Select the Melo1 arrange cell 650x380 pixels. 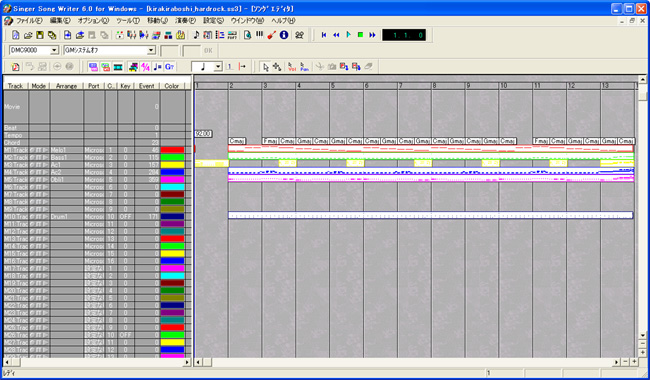pyautogui.click(x=66, y=150)
